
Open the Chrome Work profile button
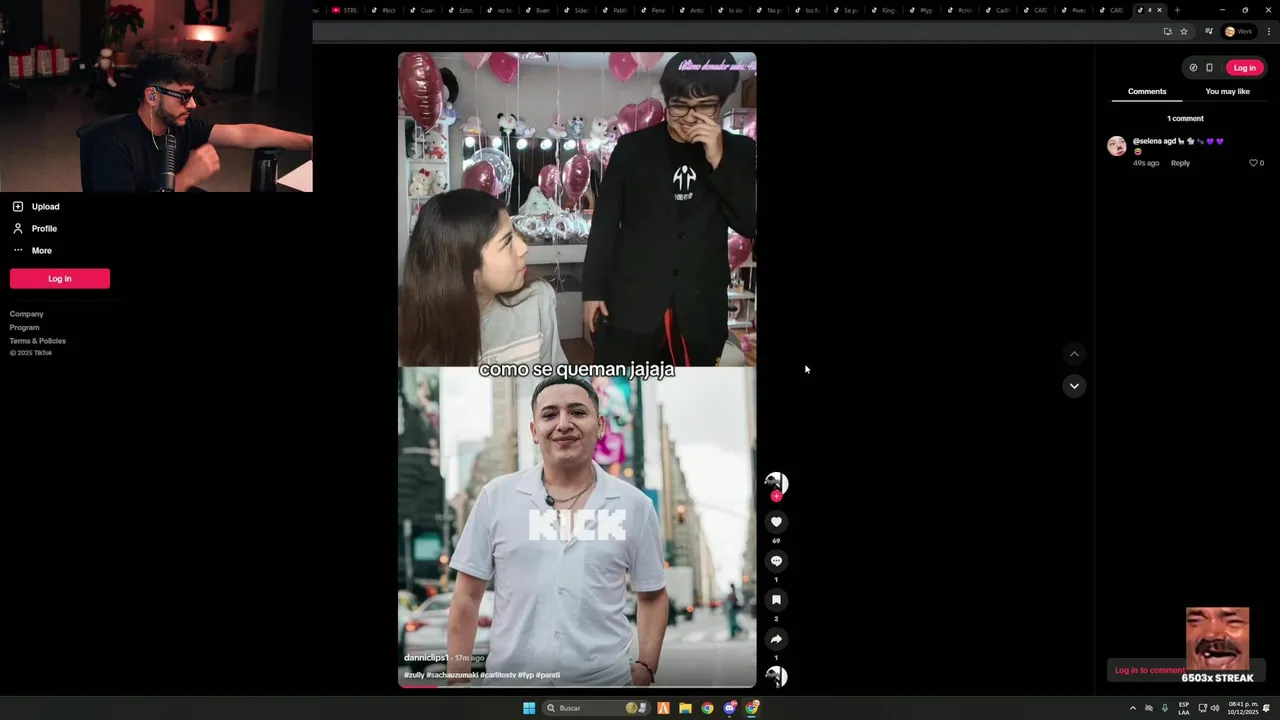1239,31
